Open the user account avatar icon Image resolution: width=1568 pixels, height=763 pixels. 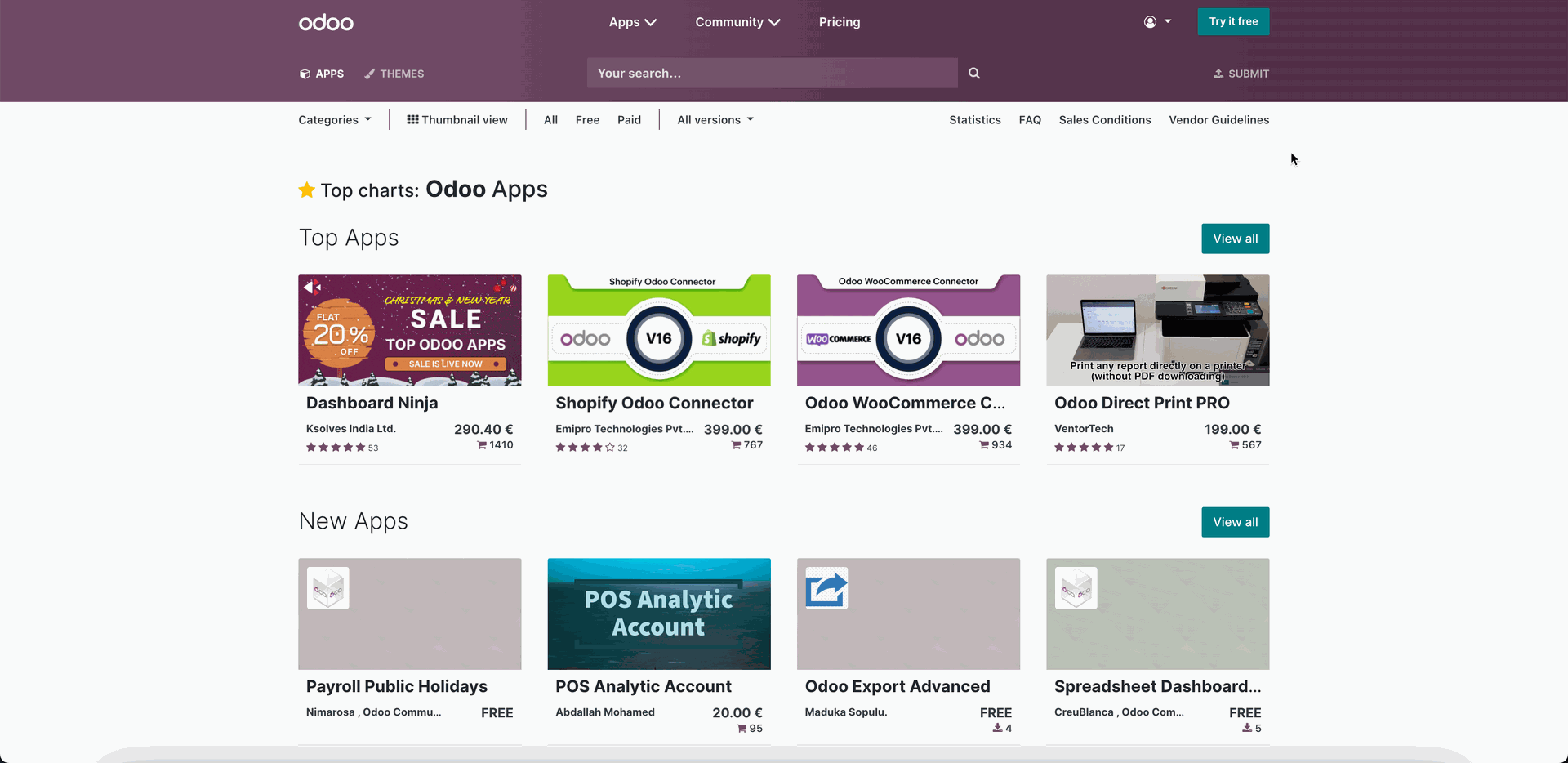click(x=1149, y=21)
